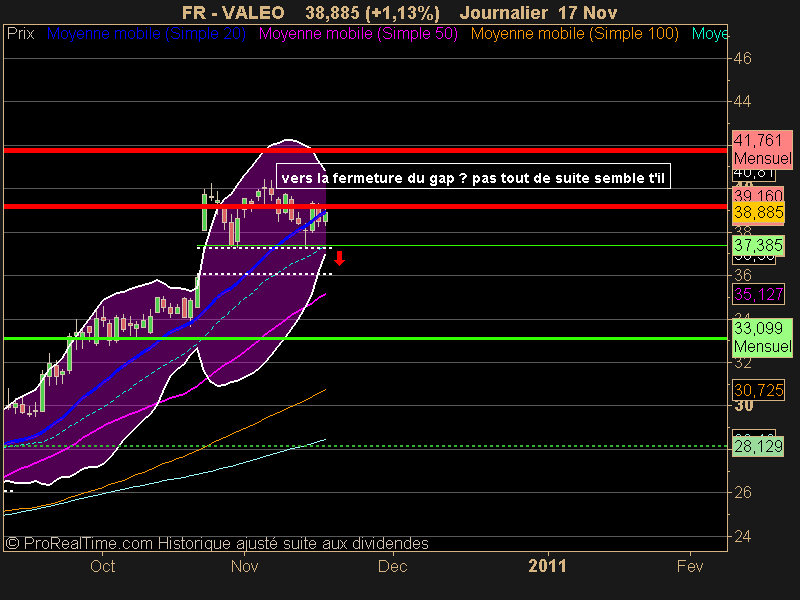Click the '39,160' red price label
The width and height of the screenshot is (800, 600).
(x=758, y=195)
